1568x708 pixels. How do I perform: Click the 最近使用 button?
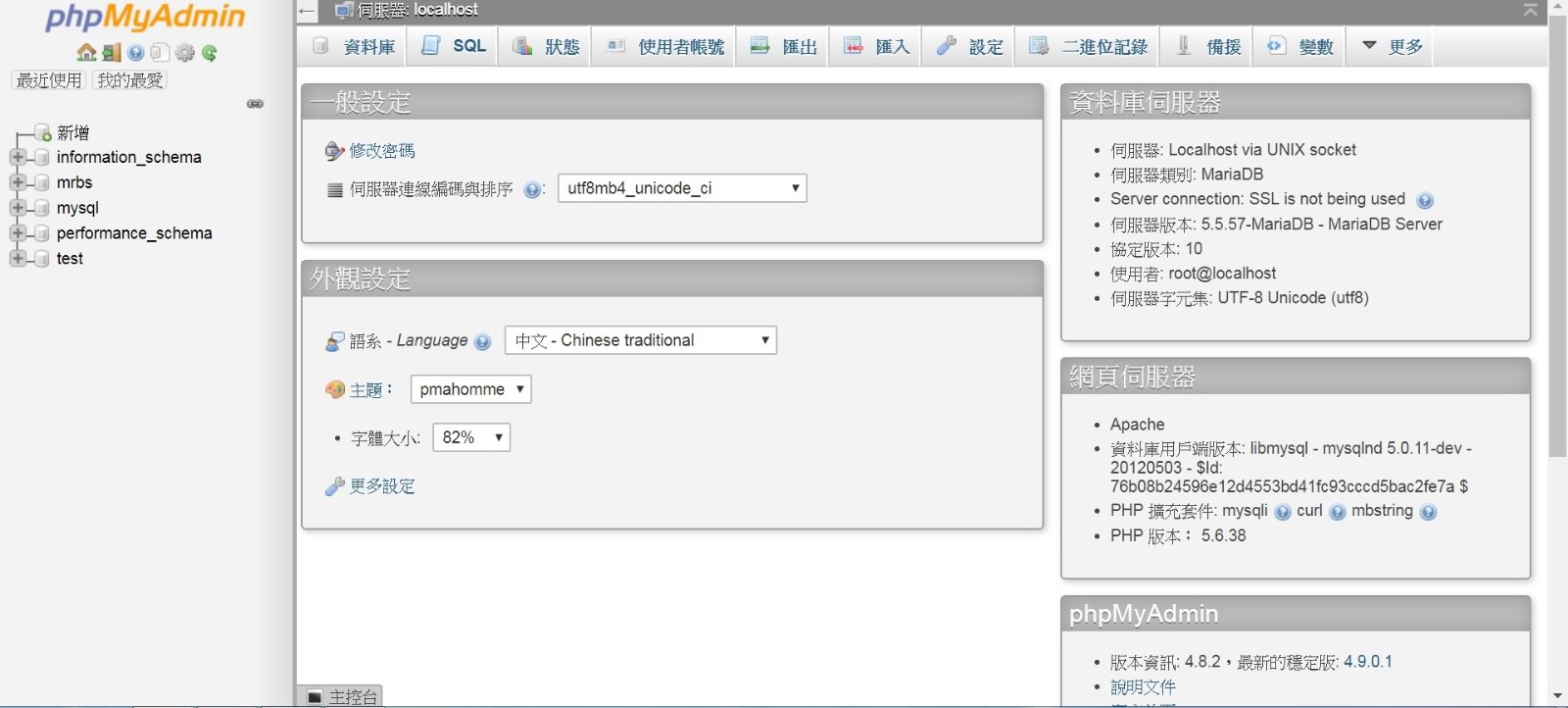tap(49, 80)
